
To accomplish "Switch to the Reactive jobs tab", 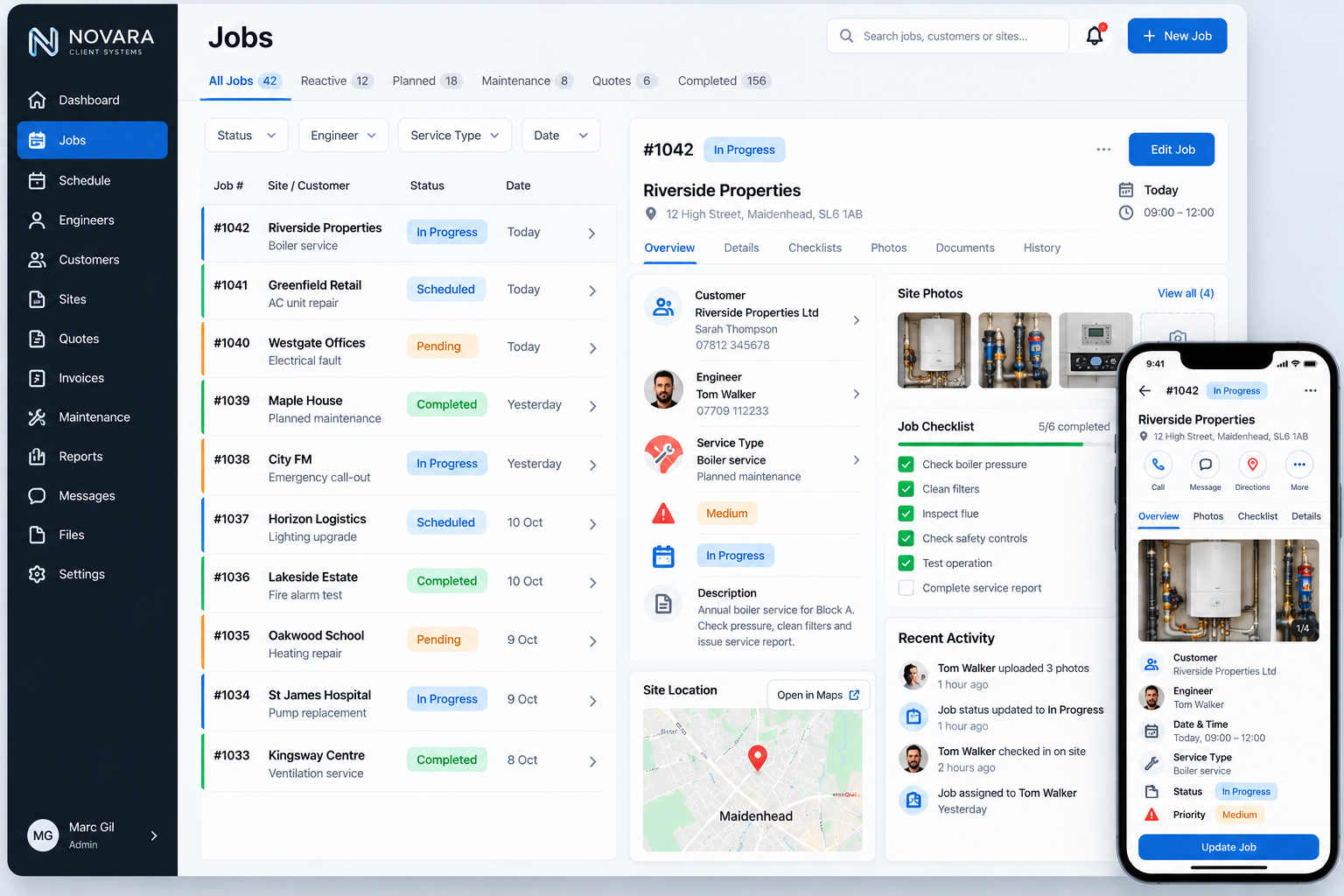I will [x=337, y=80].
